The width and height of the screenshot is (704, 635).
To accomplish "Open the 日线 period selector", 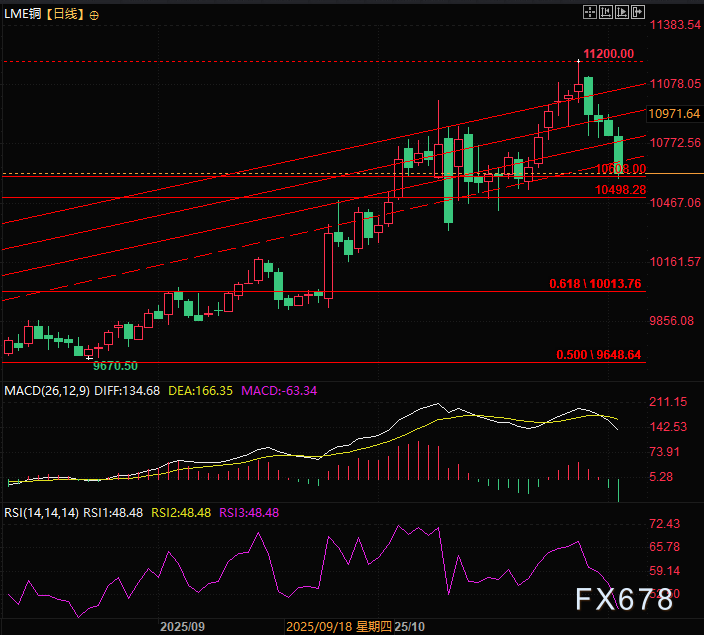I will tap(65, 15).
